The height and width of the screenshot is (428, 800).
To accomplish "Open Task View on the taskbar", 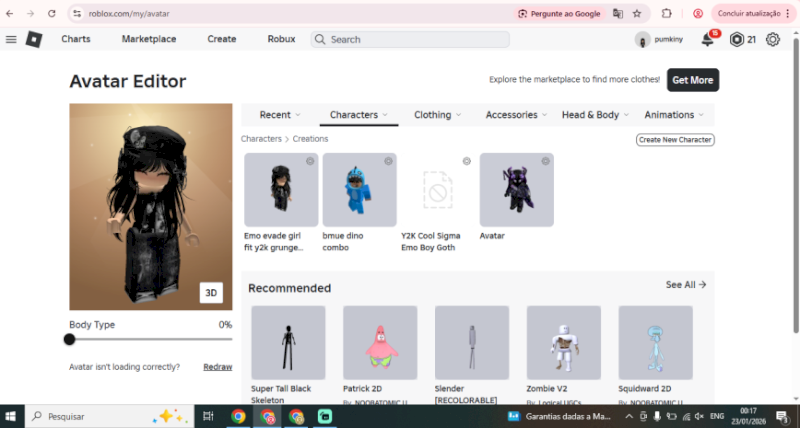I will 208,416.
